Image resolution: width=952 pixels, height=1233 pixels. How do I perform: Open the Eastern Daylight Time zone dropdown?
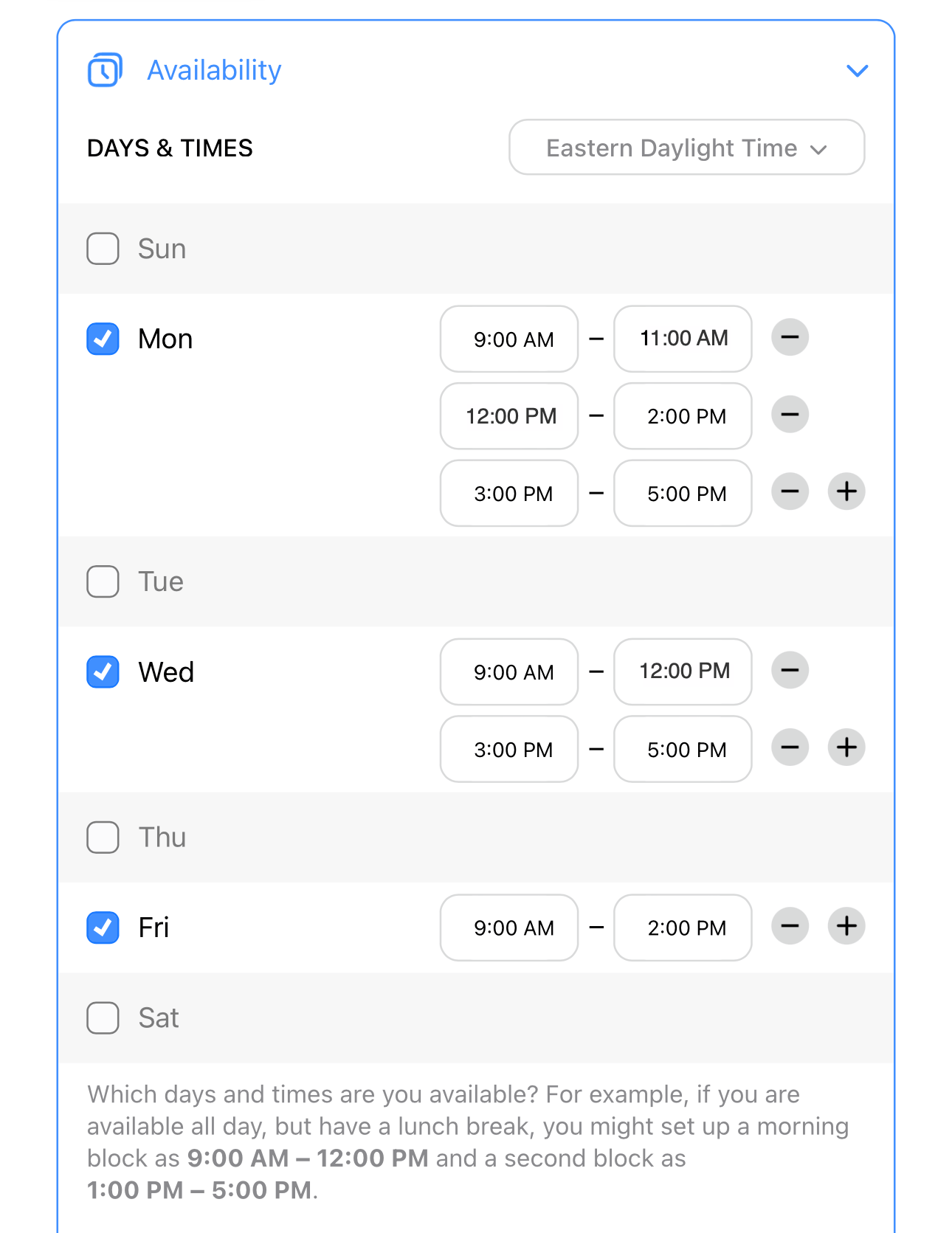[x=686, y=148]
